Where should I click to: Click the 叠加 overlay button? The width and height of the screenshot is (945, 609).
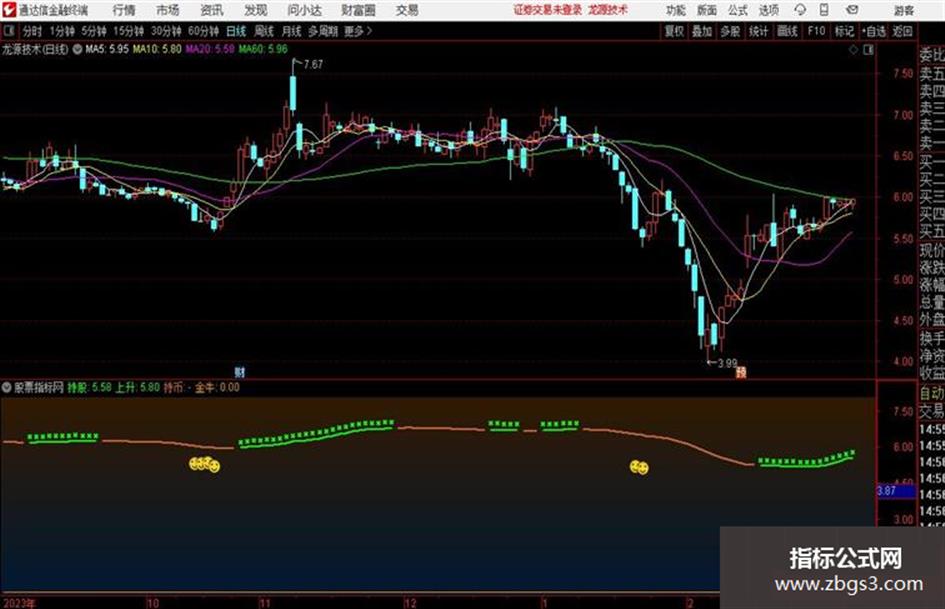[702, 31]
